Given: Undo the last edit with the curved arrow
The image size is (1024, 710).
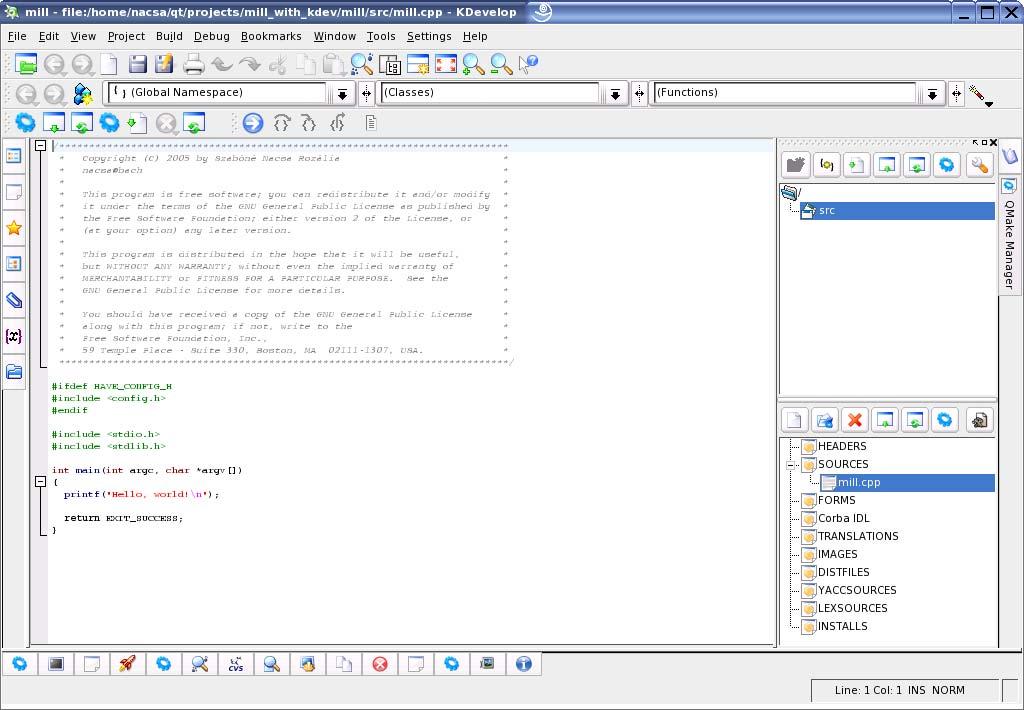Looking at the screenshot, I should tap(222, 64).
